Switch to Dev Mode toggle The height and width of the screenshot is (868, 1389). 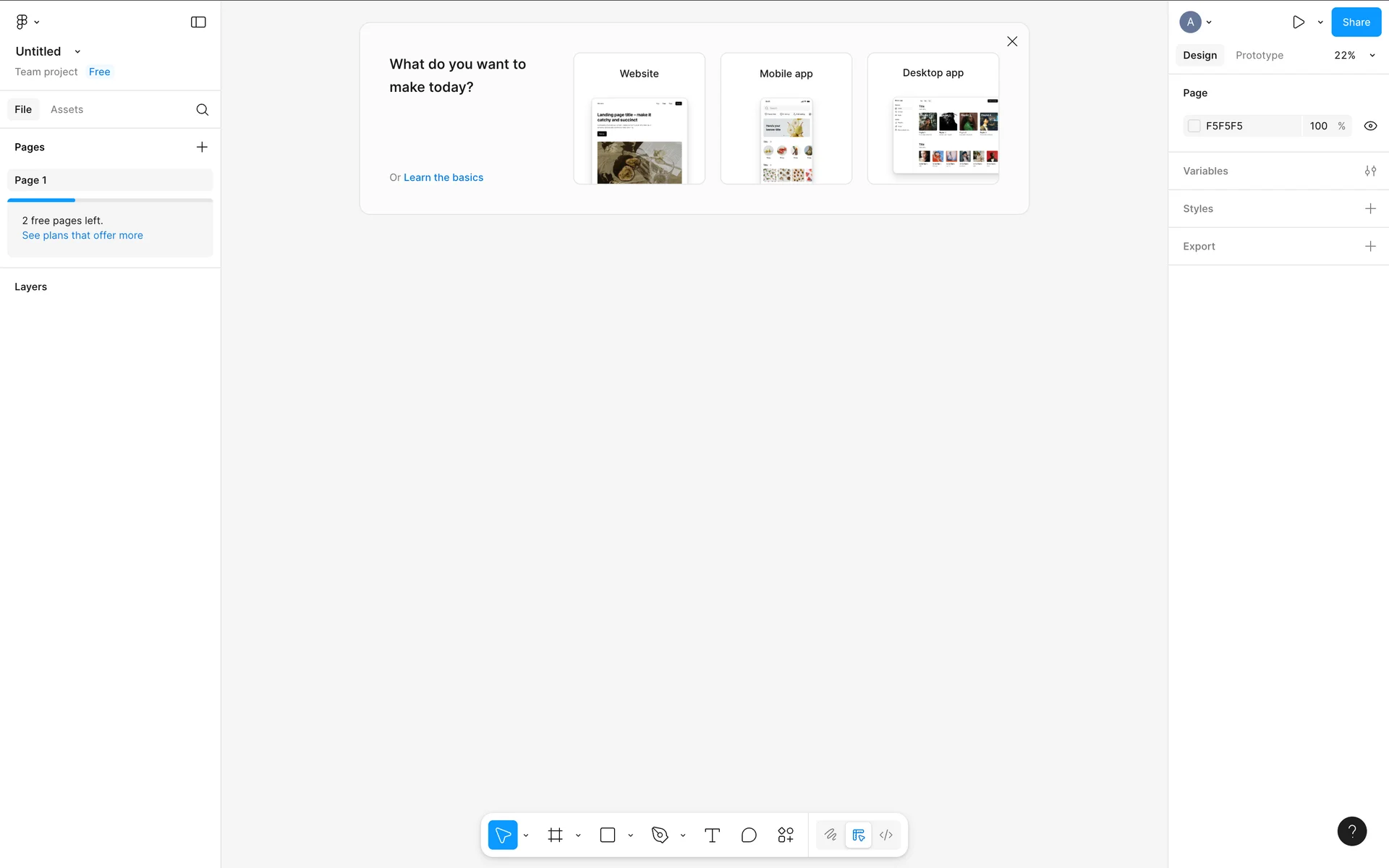pos(886,835)
